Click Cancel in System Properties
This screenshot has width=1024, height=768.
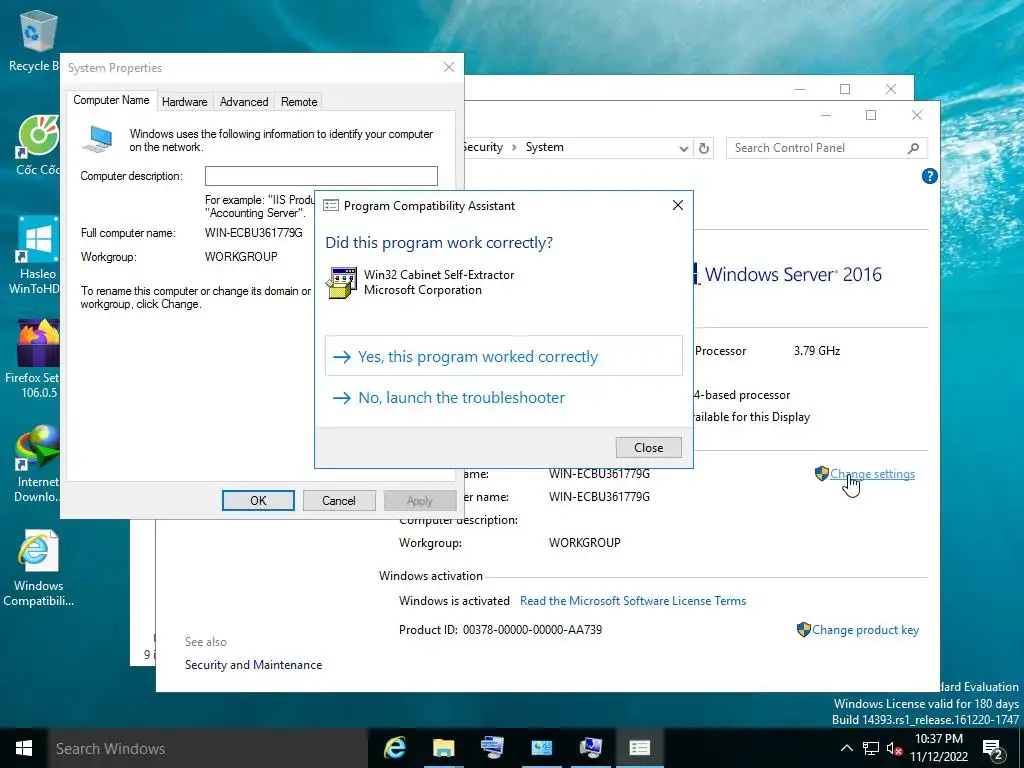(339, 500)
